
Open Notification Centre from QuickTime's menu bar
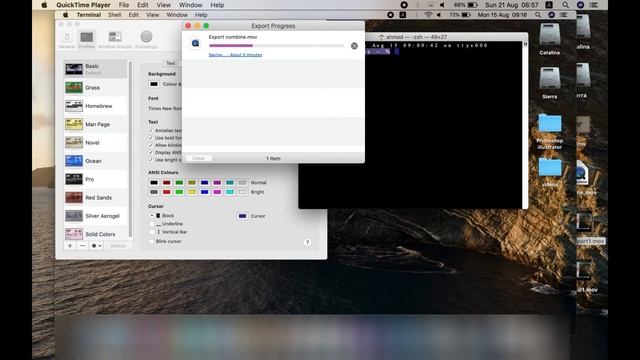(594, 5)
